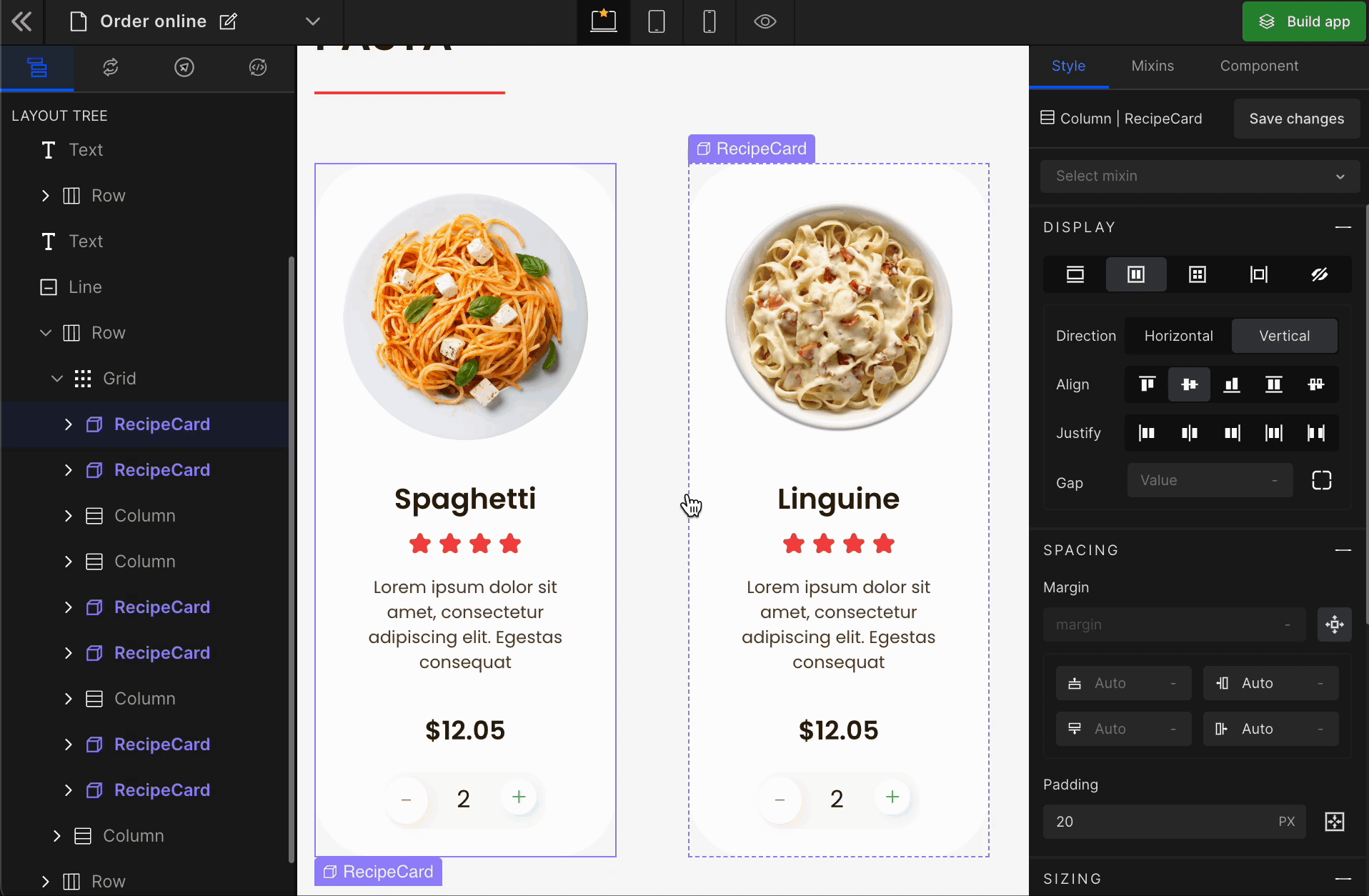
Task: Set direction to Horizontal
Action: click(x=1179, y=336)
